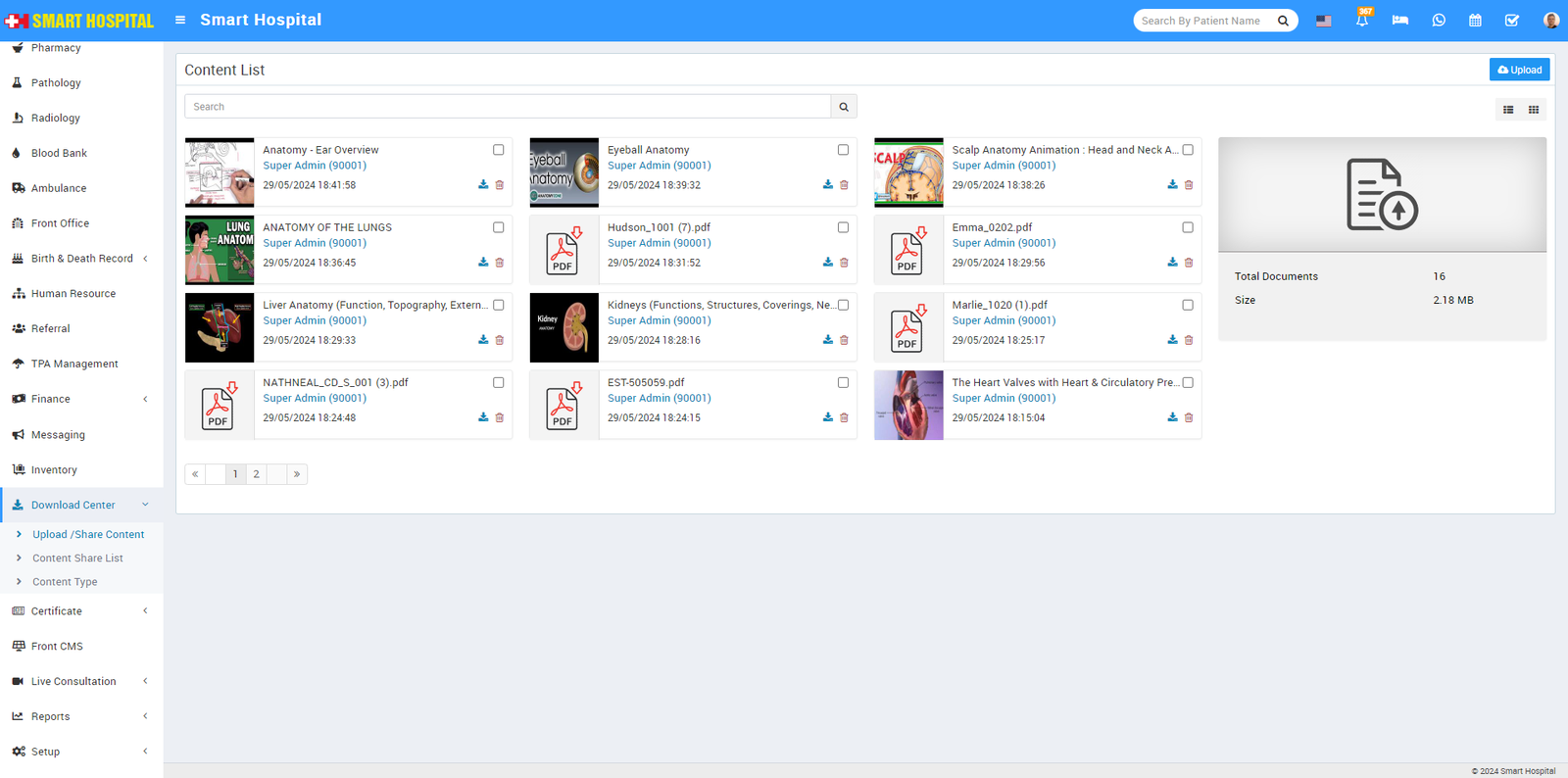The height and width of the screenshot is (778, 1568).
Task: Select checkbox for Anatomy - Ear Overview
Action: tap(499, 150)
